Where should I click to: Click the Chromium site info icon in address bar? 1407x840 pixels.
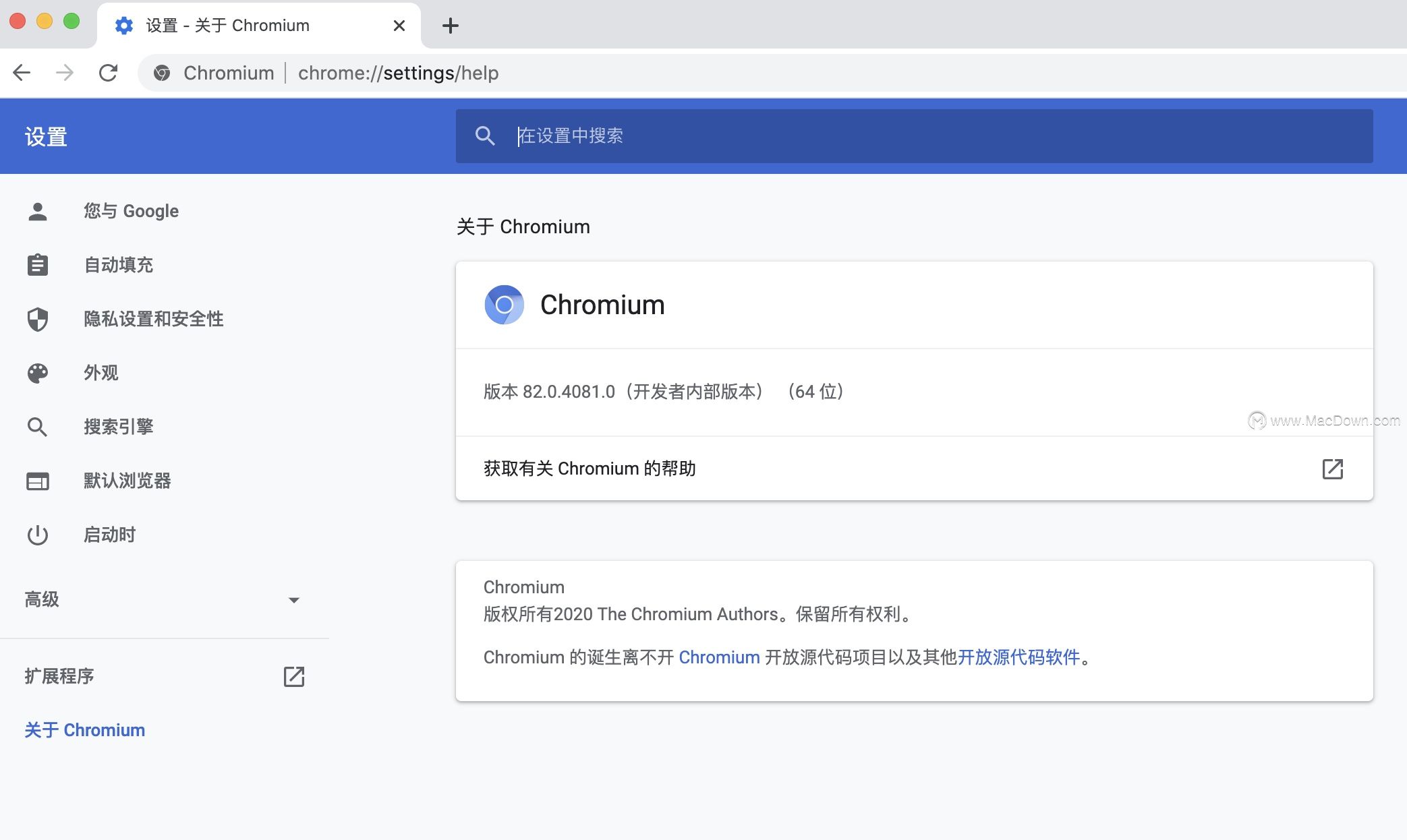pyautogui.click(x=162, y=73)
